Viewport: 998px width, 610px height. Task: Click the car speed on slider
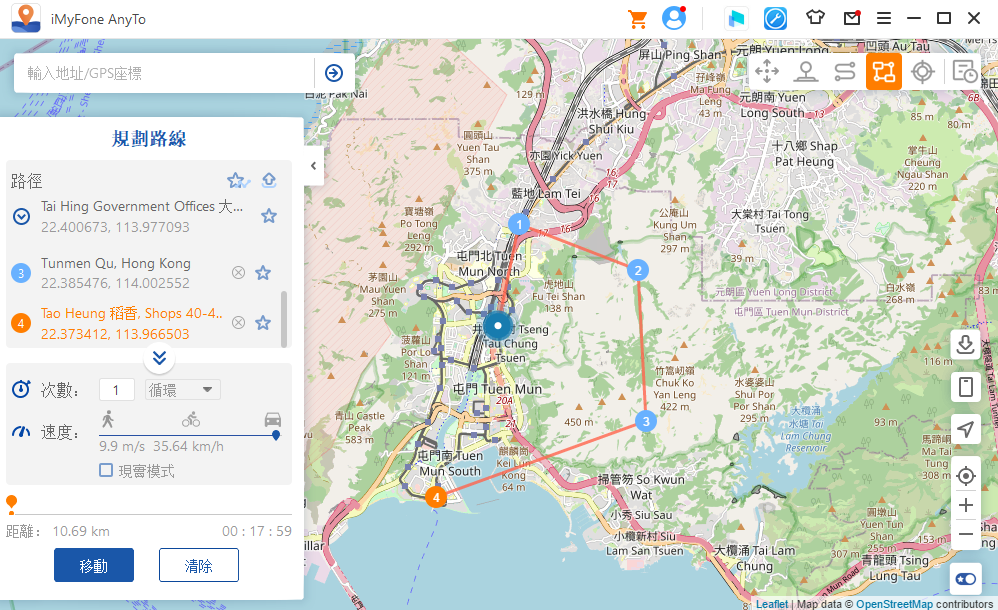(273, 420)
